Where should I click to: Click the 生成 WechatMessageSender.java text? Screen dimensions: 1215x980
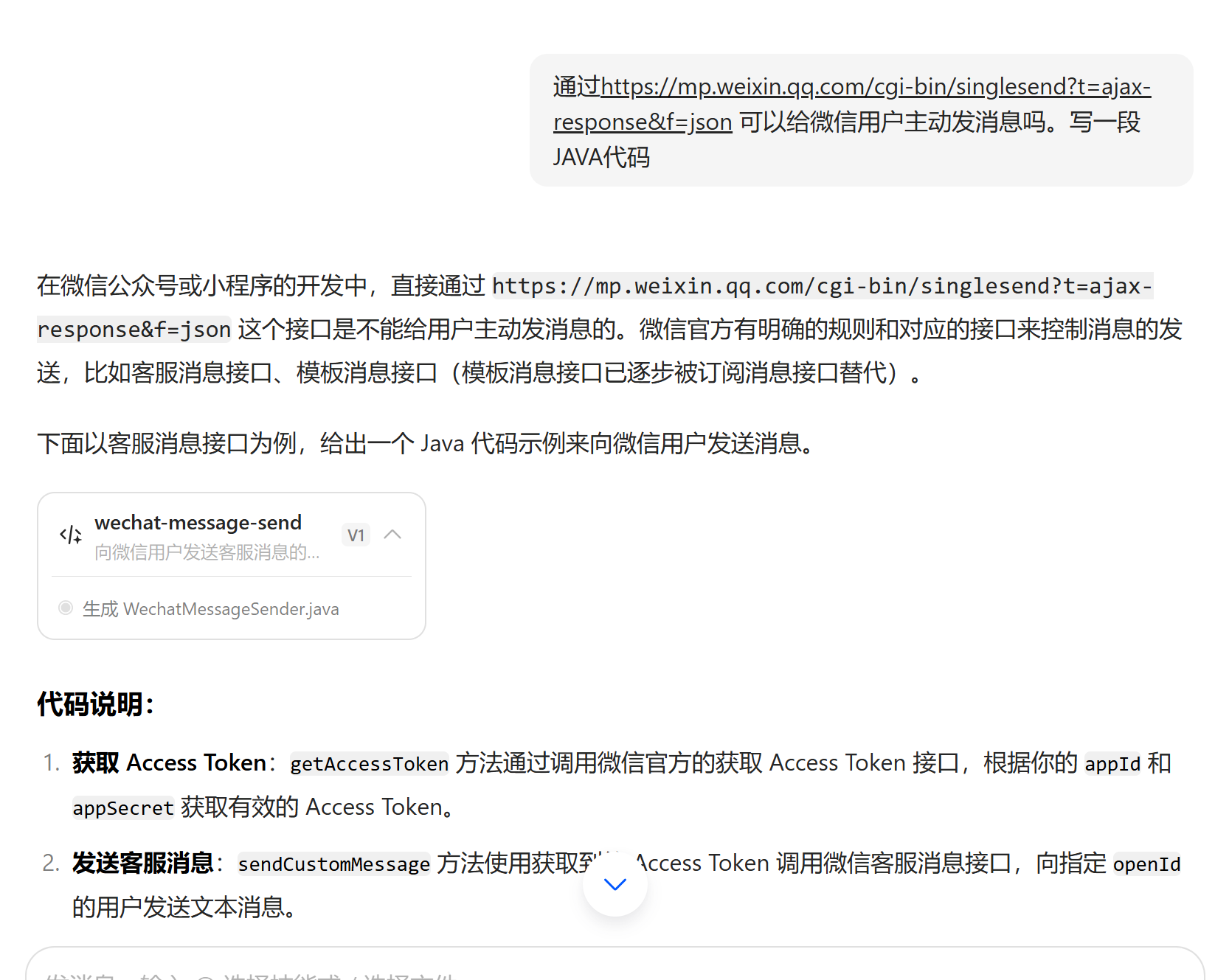(x=210, y=609)
